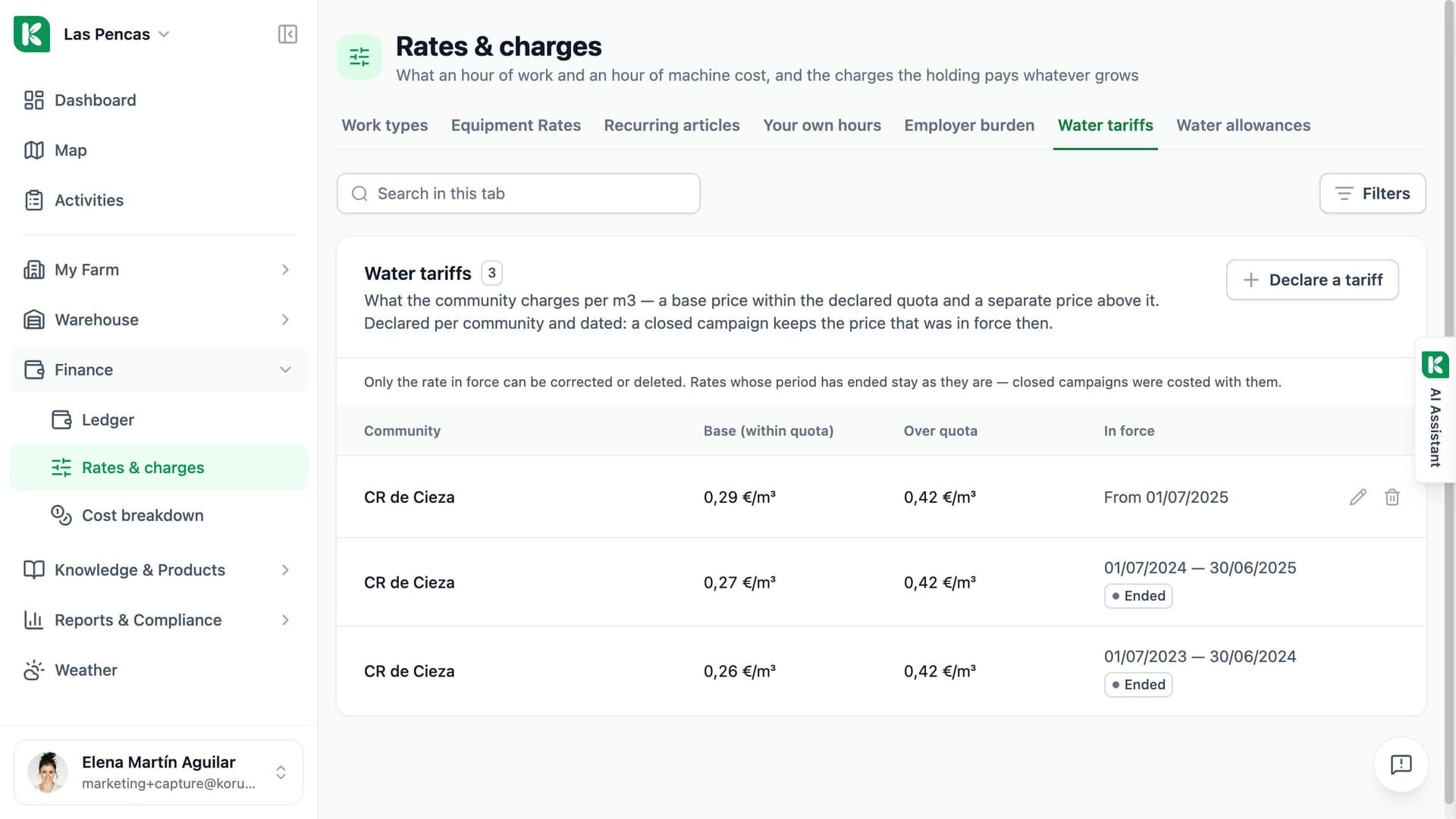This screenshot has height=819, width=1456.
Task: Expand Knowledge & Products section
Action: pyautogui.click(x=158, y=570)
